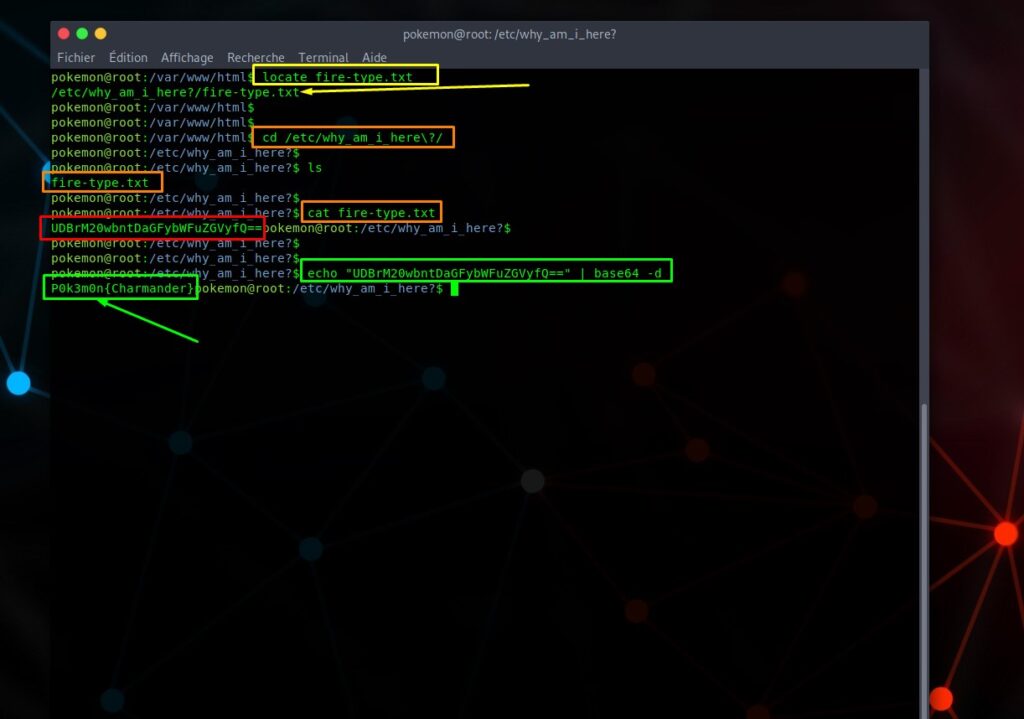Open the Aide help menu

[374, 58]
